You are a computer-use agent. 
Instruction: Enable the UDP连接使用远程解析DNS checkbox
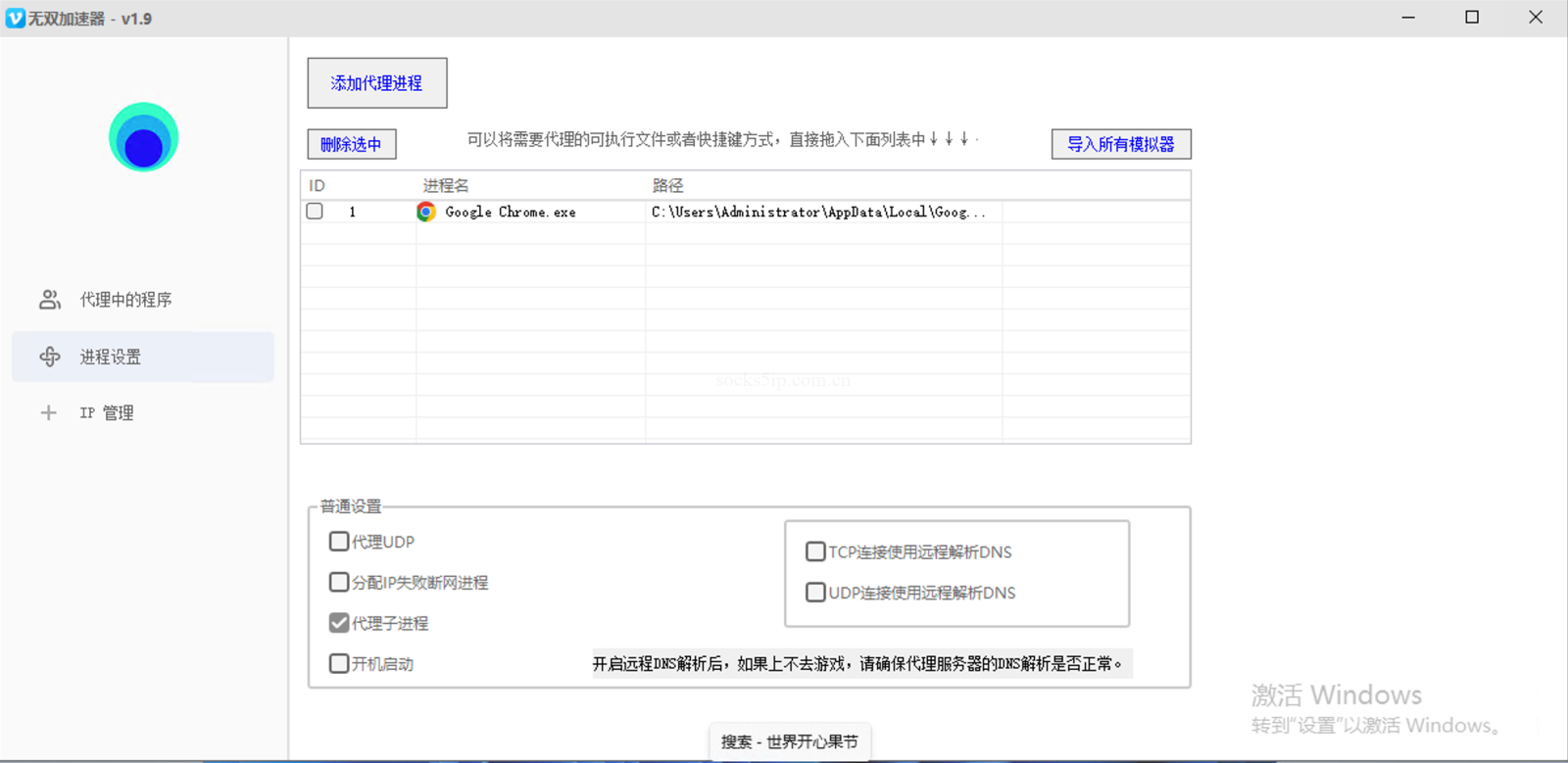[x=815, y=593]
